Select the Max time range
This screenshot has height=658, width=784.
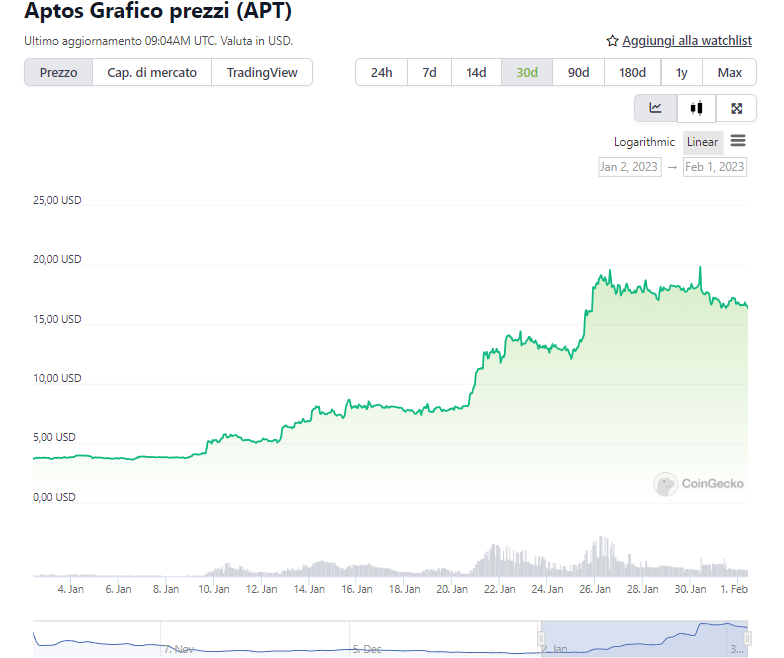click(x=730, y=72)
